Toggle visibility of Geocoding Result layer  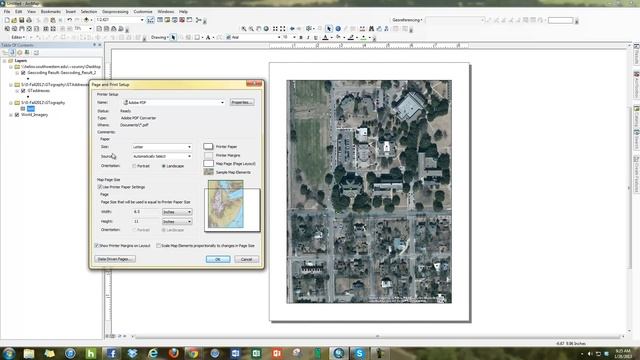click(x=23, y=73)
